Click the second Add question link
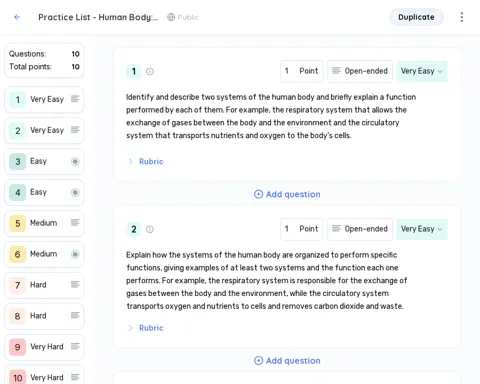The image size is (480, 384). pos(287,361)
